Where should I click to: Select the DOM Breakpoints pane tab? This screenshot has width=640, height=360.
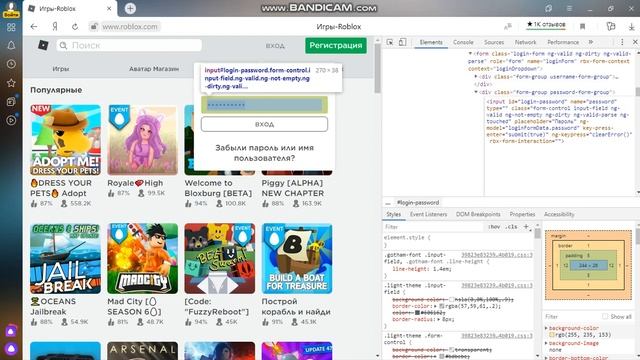[478, 214]
